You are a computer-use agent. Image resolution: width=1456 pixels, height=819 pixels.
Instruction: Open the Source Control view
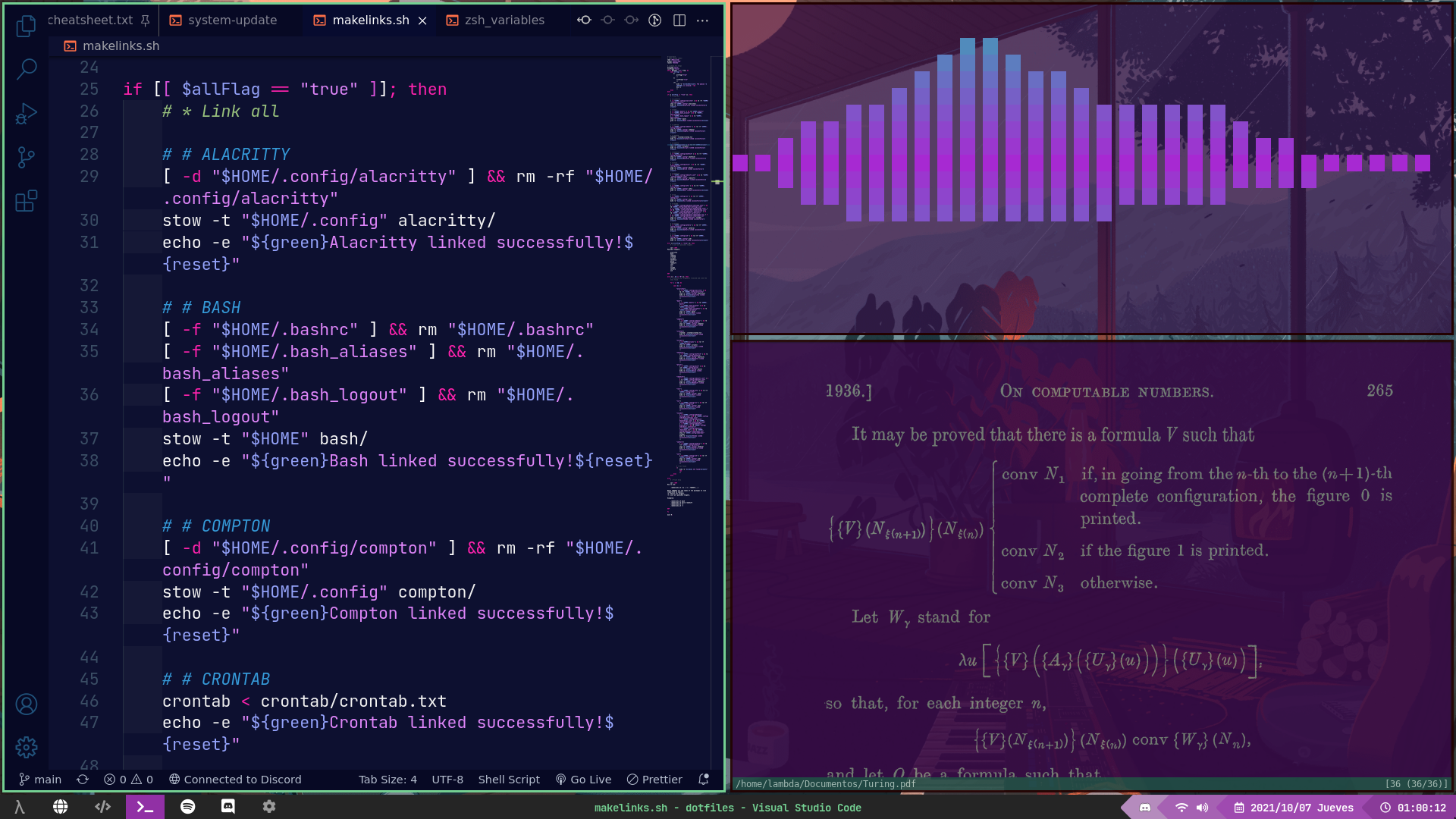26,157
